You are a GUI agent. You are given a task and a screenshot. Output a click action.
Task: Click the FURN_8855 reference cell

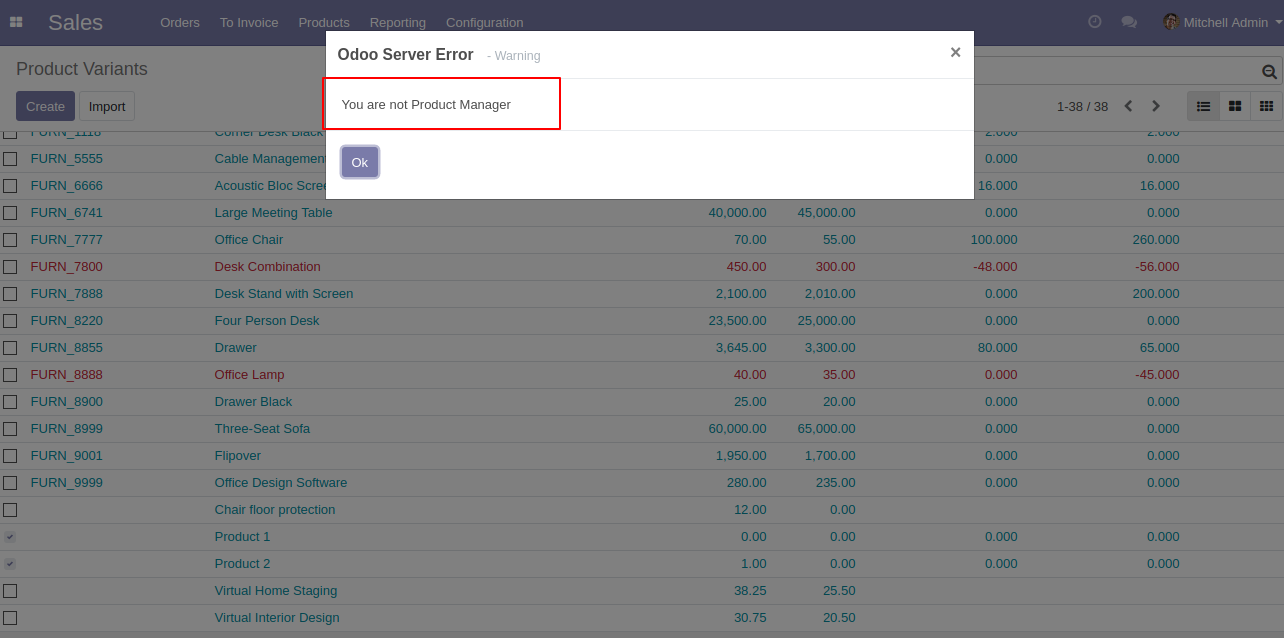[x=66, y=347]
